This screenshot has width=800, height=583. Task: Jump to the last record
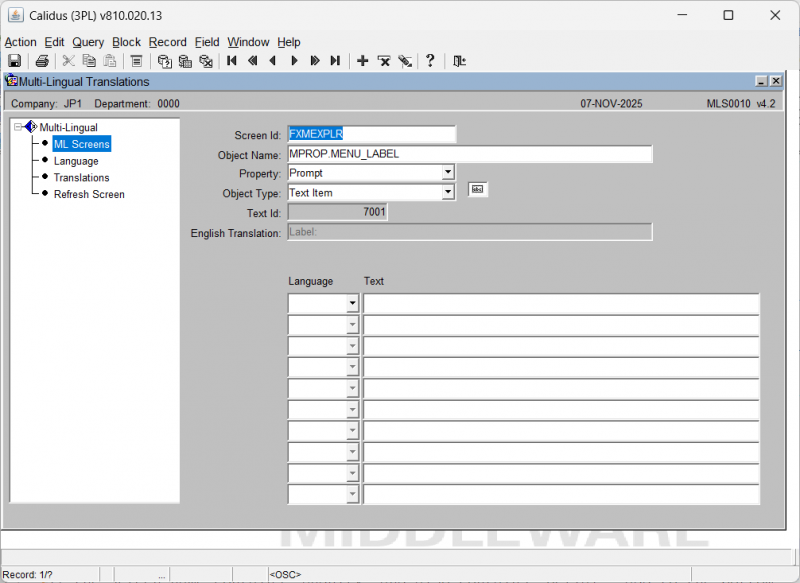point(335,61)
